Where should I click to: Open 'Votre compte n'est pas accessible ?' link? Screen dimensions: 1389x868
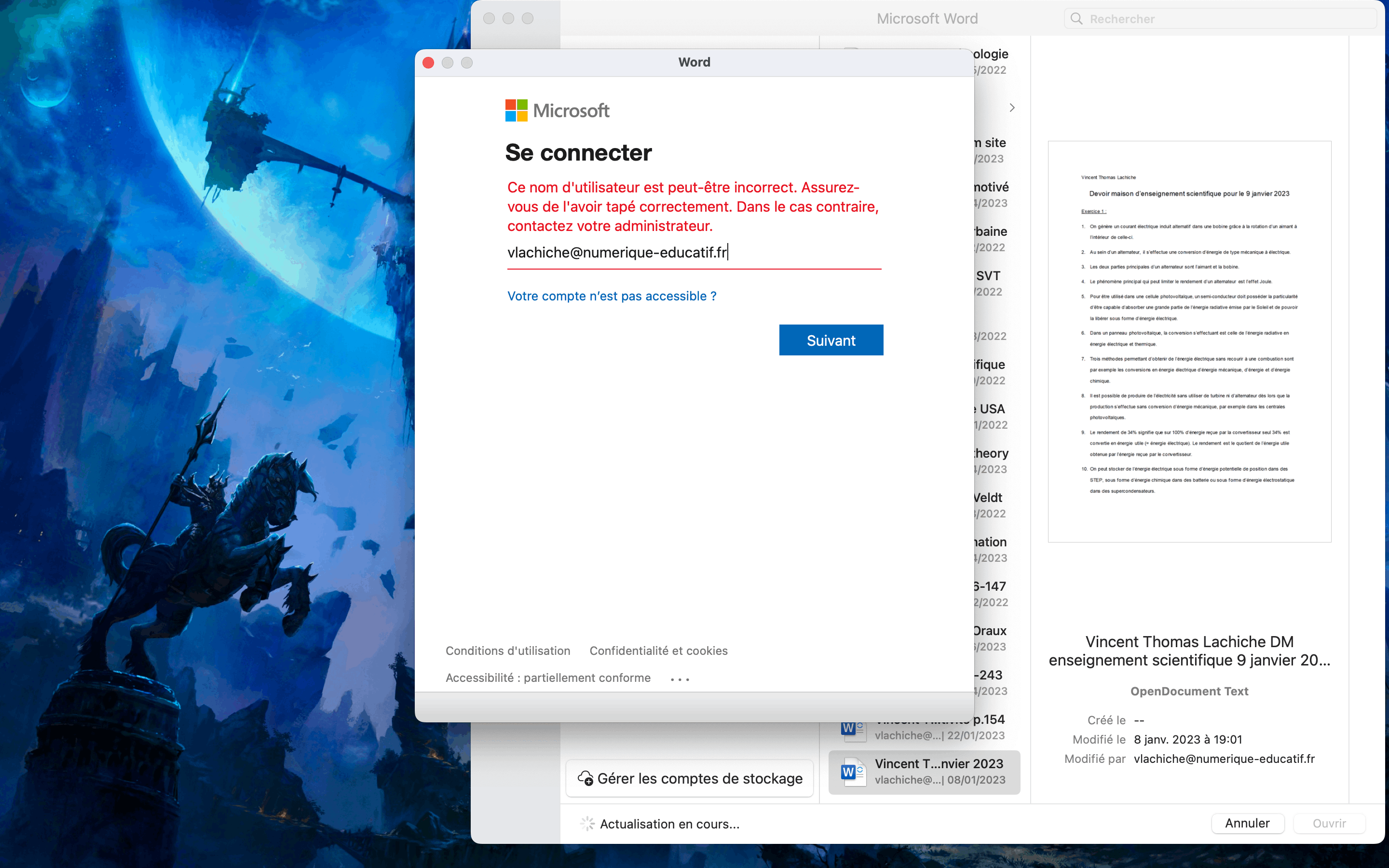pos(612,296)
